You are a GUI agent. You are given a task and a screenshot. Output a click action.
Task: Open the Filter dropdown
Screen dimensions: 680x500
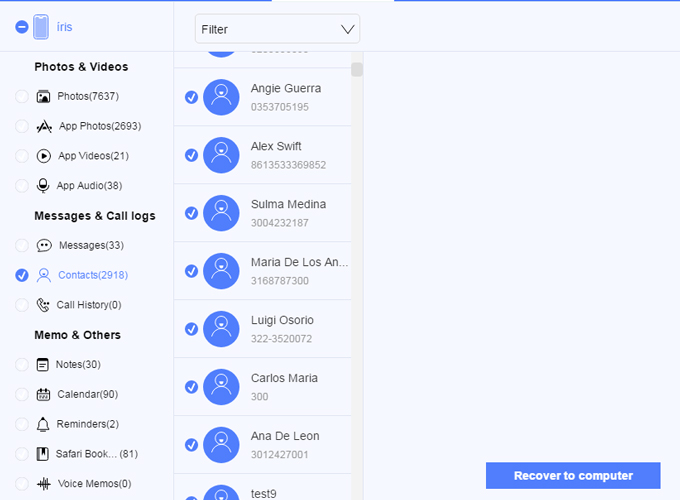tap(278, 29)
